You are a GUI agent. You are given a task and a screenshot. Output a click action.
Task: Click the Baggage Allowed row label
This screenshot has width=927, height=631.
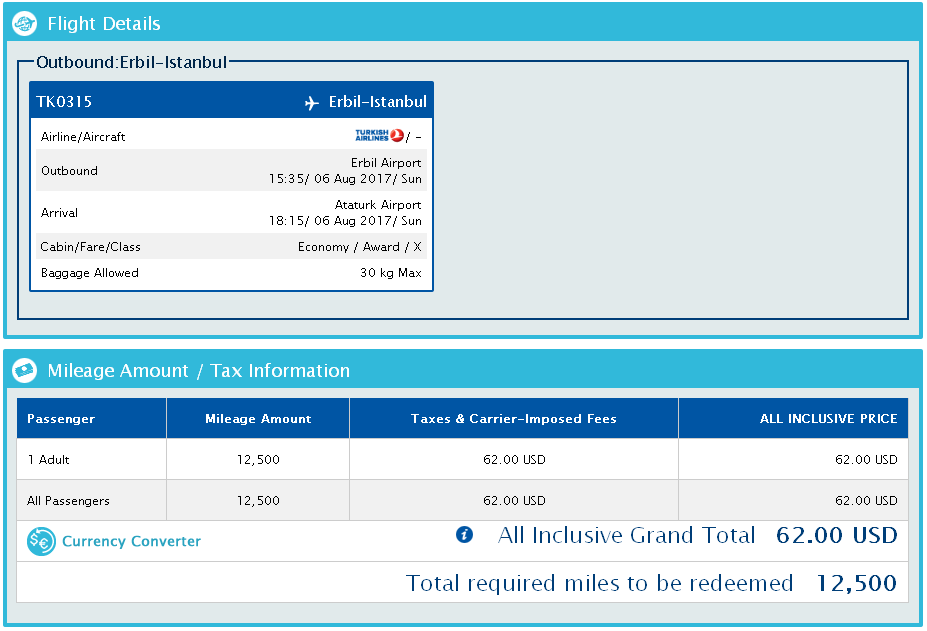(x=90, y=273)
